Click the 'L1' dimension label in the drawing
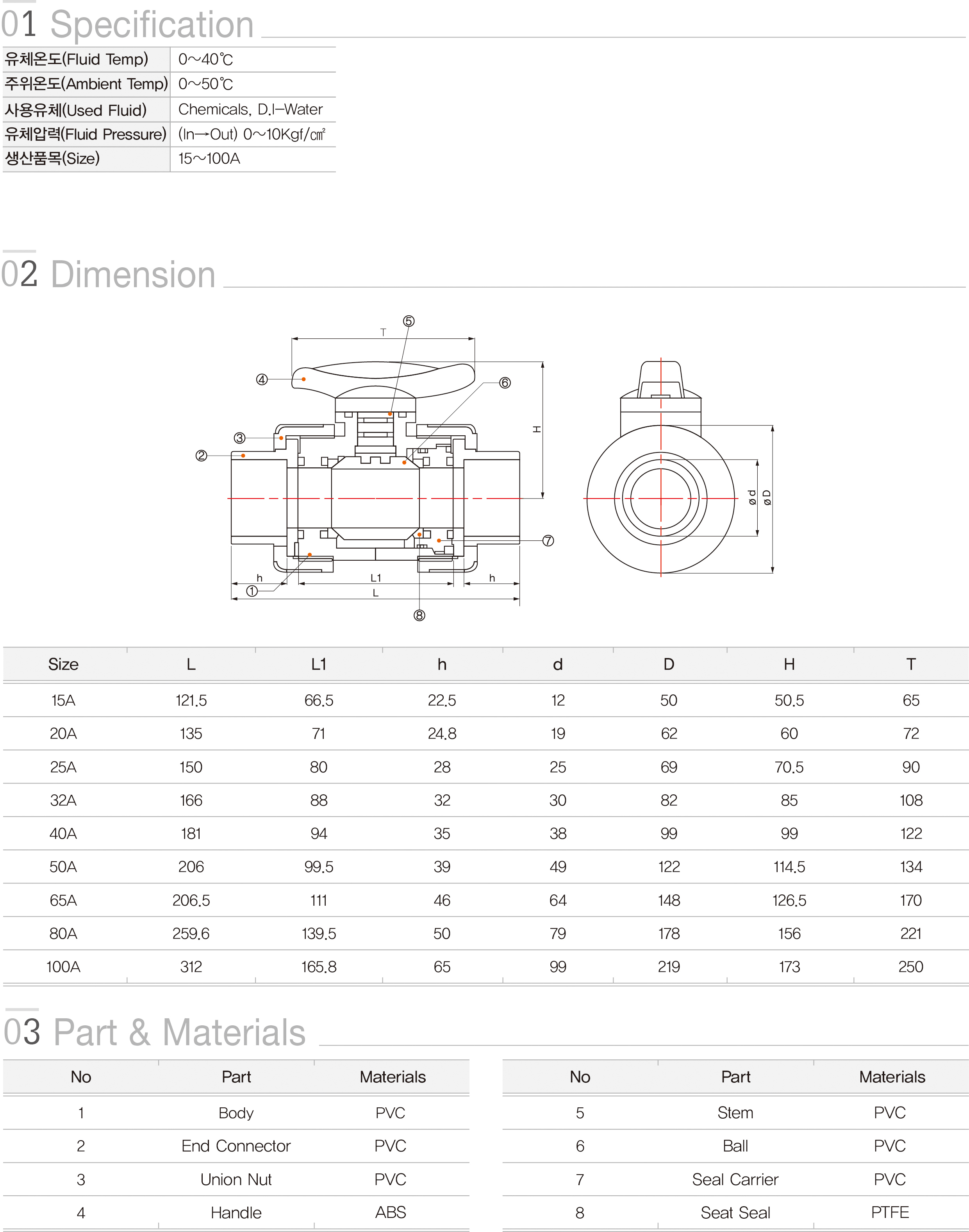 376,578
